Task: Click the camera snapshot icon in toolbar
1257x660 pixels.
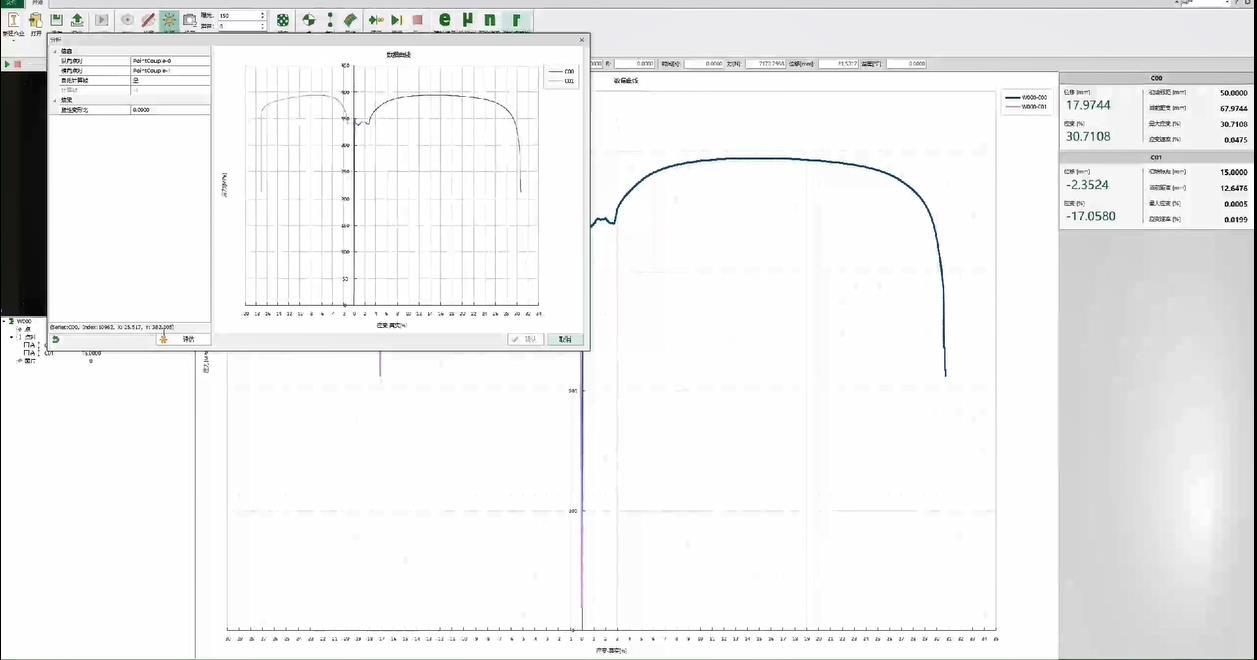Action: click(189, 20)
